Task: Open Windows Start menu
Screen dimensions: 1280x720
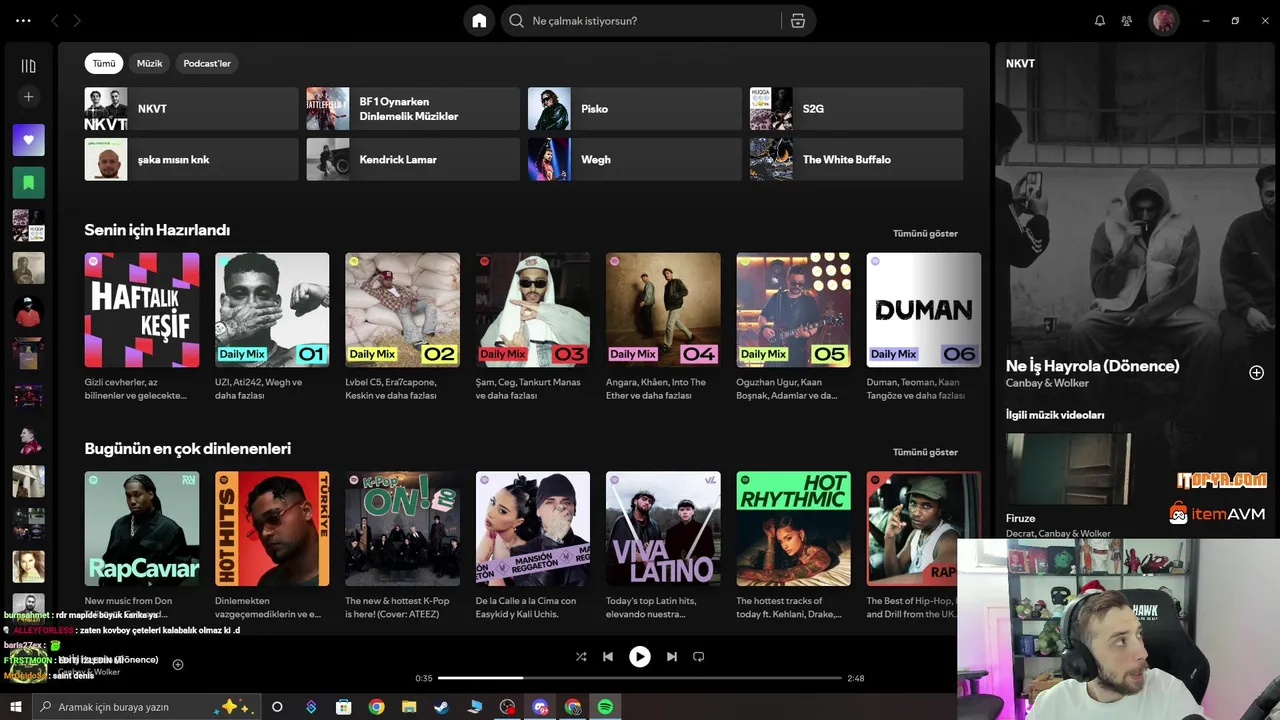Action: [15, 707]
